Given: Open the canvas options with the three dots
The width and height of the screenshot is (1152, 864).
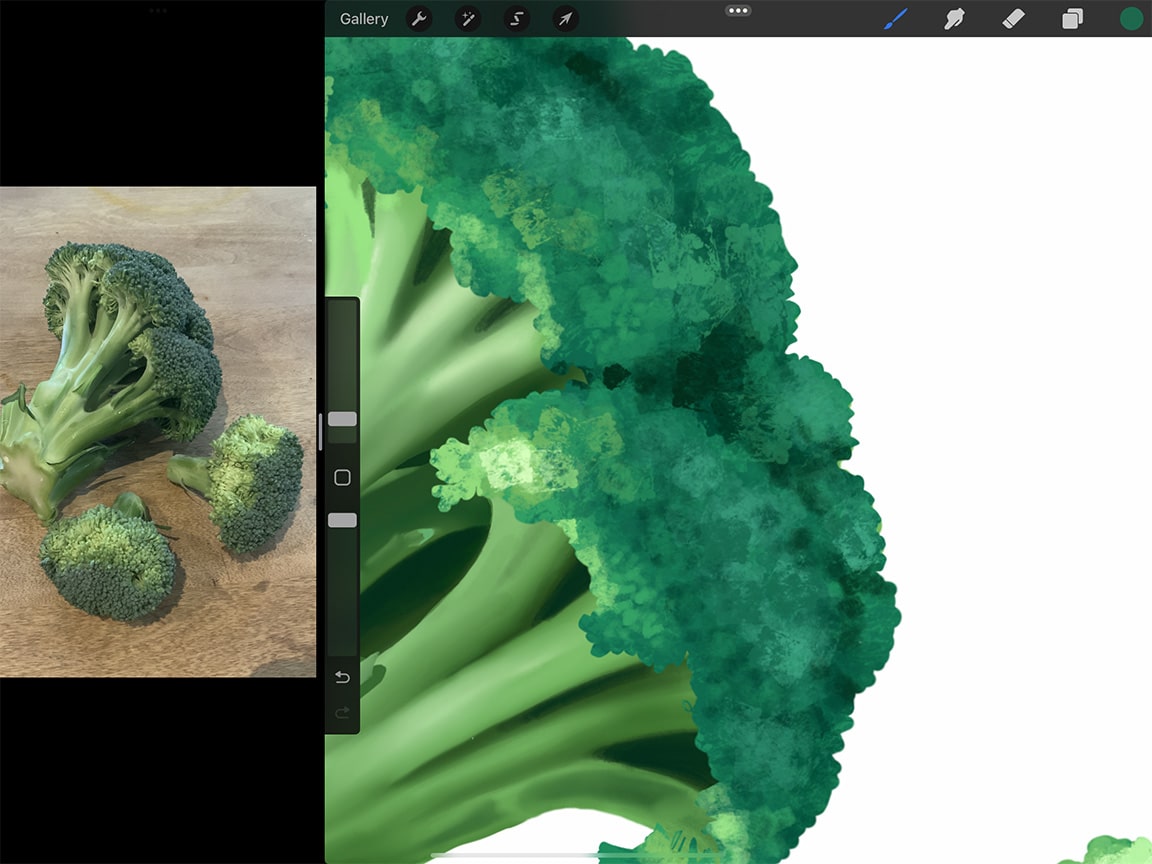Looking at the screenshot, I should 738,10.
